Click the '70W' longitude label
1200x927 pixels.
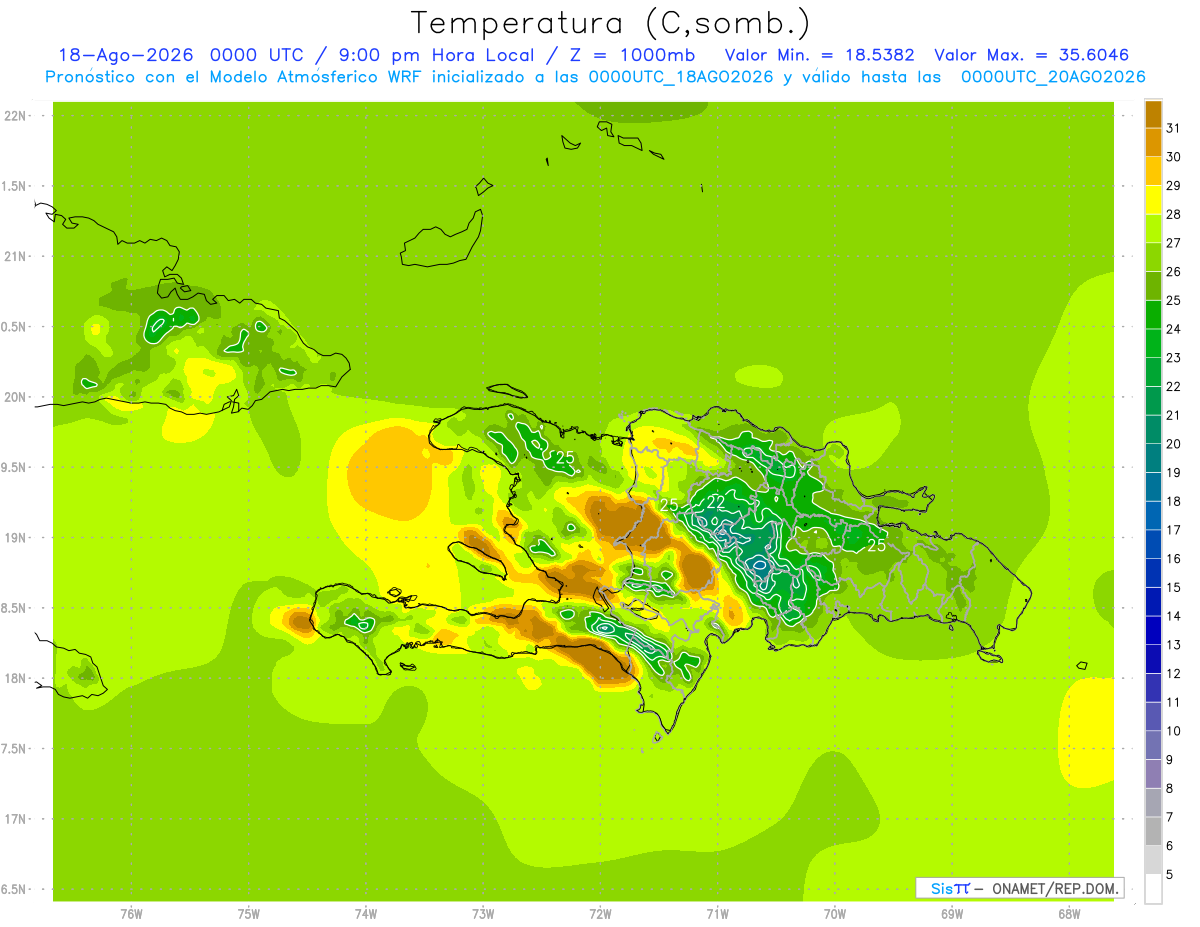point(835,914)
